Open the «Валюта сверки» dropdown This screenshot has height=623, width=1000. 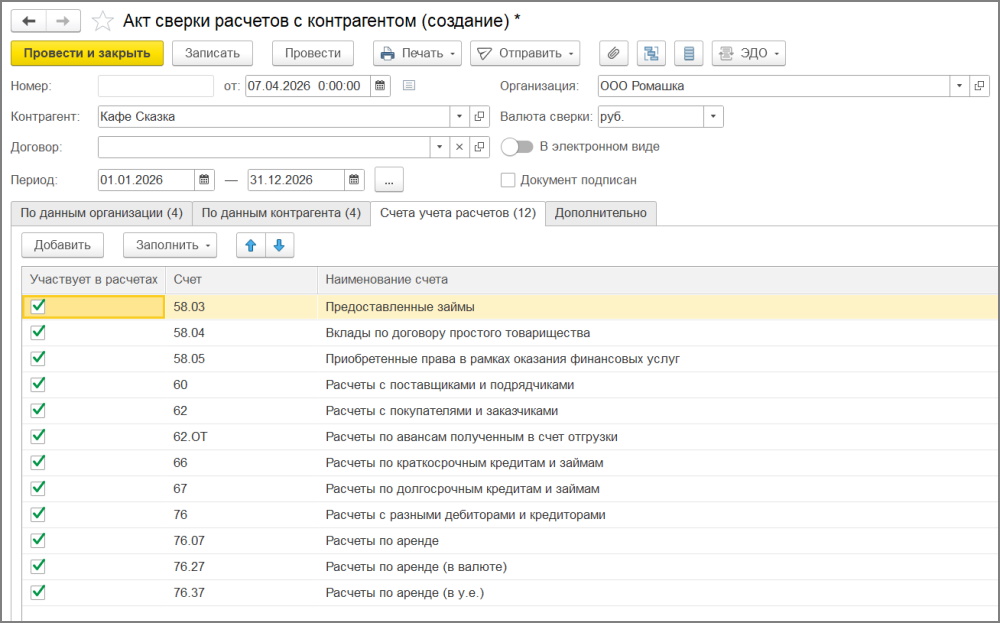(x=713, y=116)
